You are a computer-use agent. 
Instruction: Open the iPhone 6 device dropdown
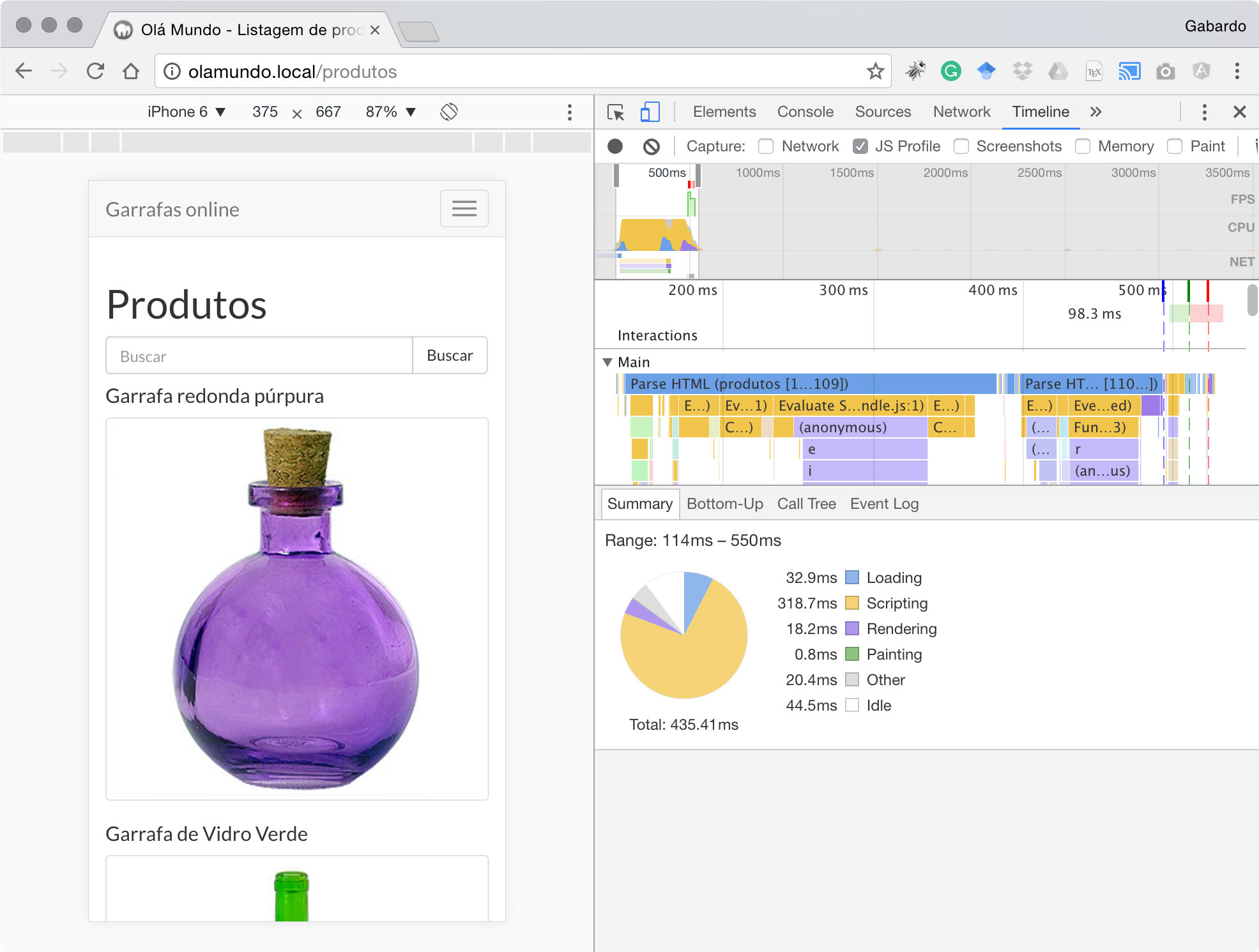[x=186, y=112]
